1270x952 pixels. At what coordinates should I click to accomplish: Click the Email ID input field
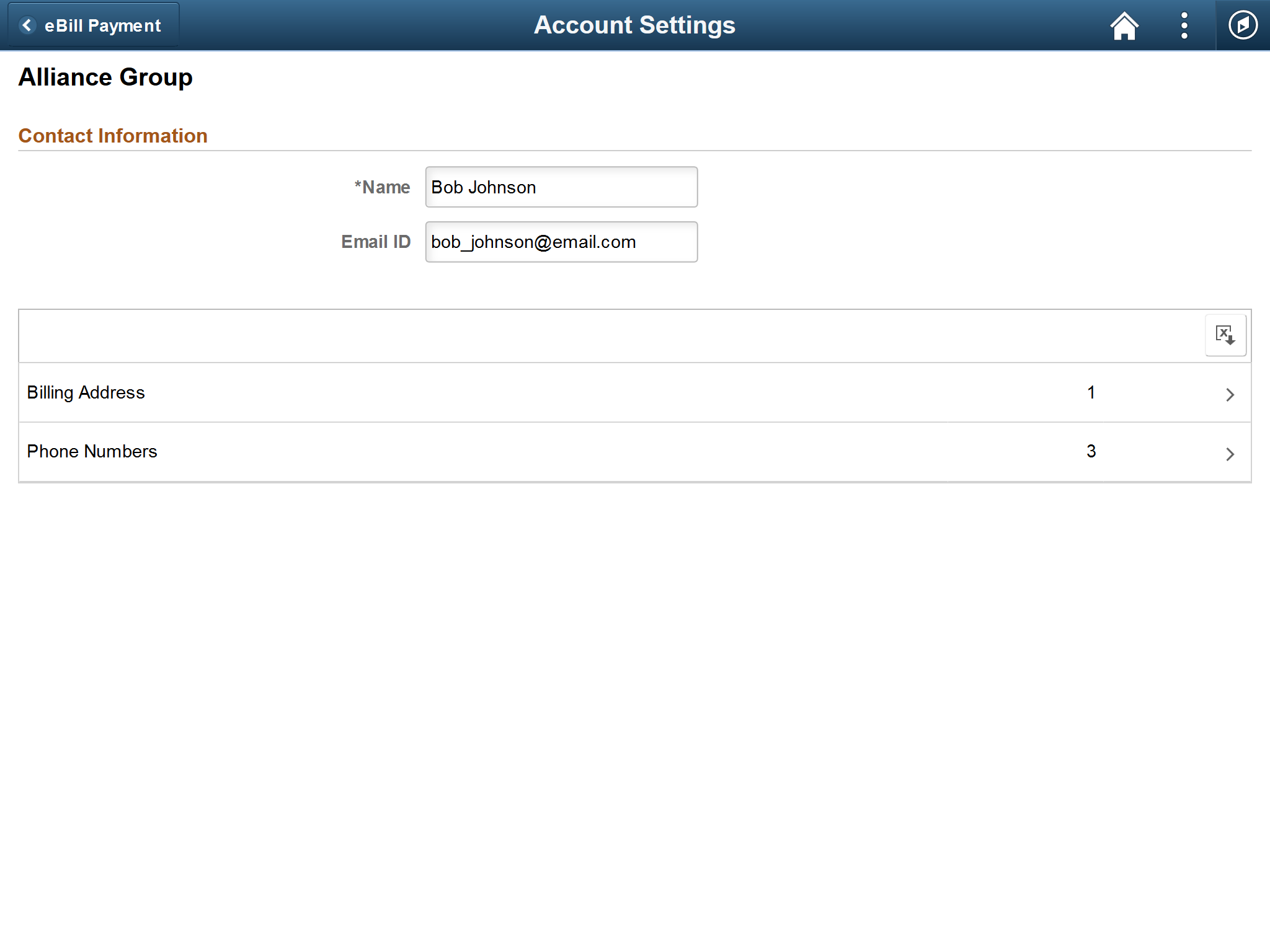point(561,242)
